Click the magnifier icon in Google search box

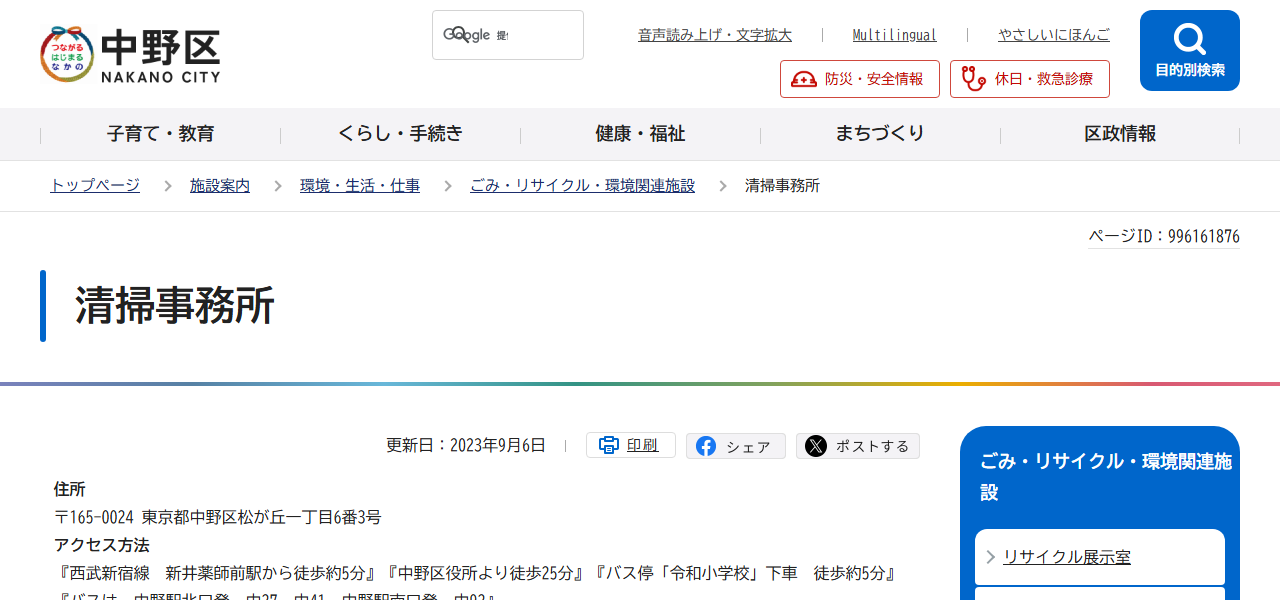[x=461, y=35]
